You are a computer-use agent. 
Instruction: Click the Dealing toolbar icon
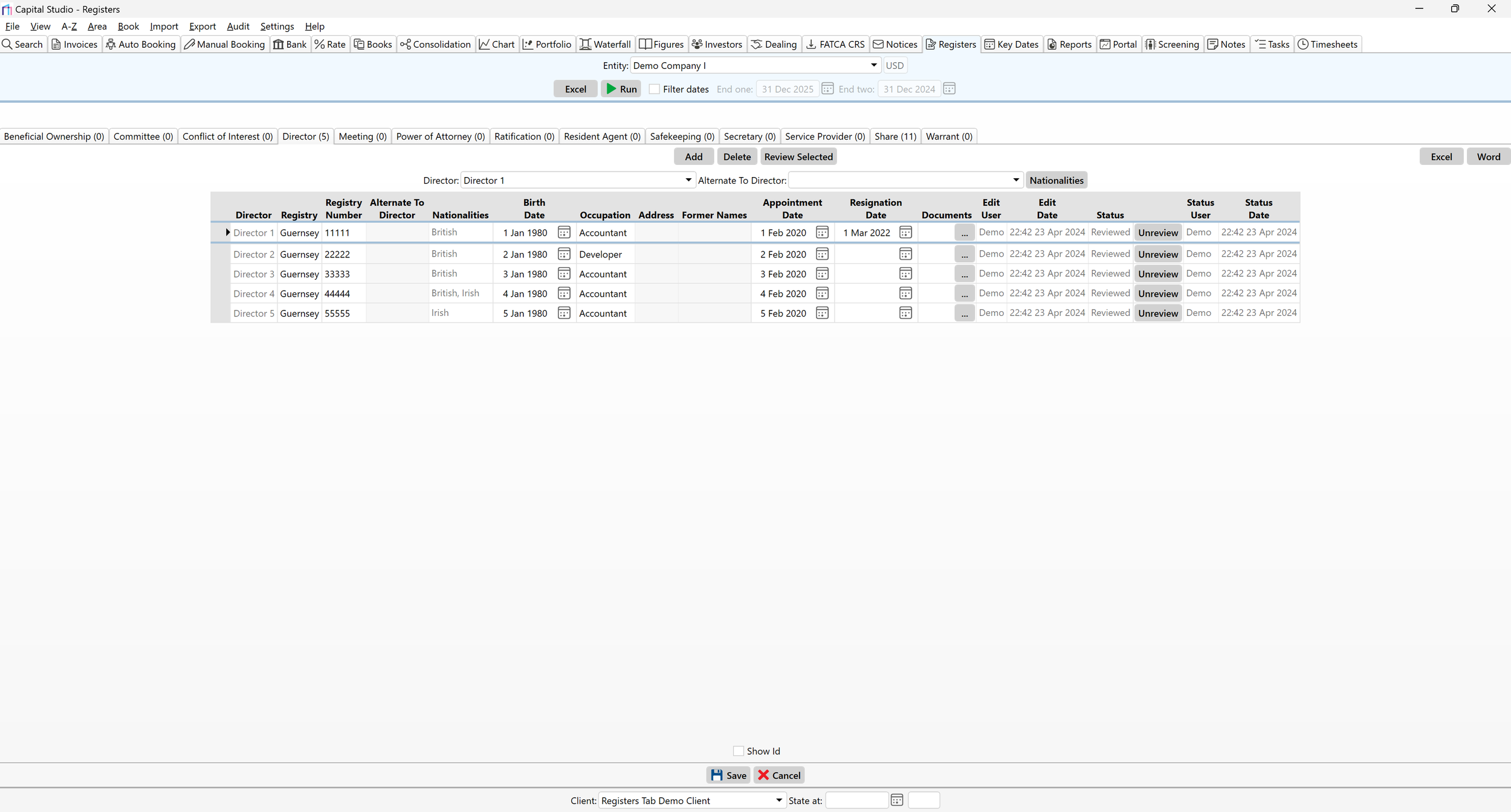[x=757, y=44]
